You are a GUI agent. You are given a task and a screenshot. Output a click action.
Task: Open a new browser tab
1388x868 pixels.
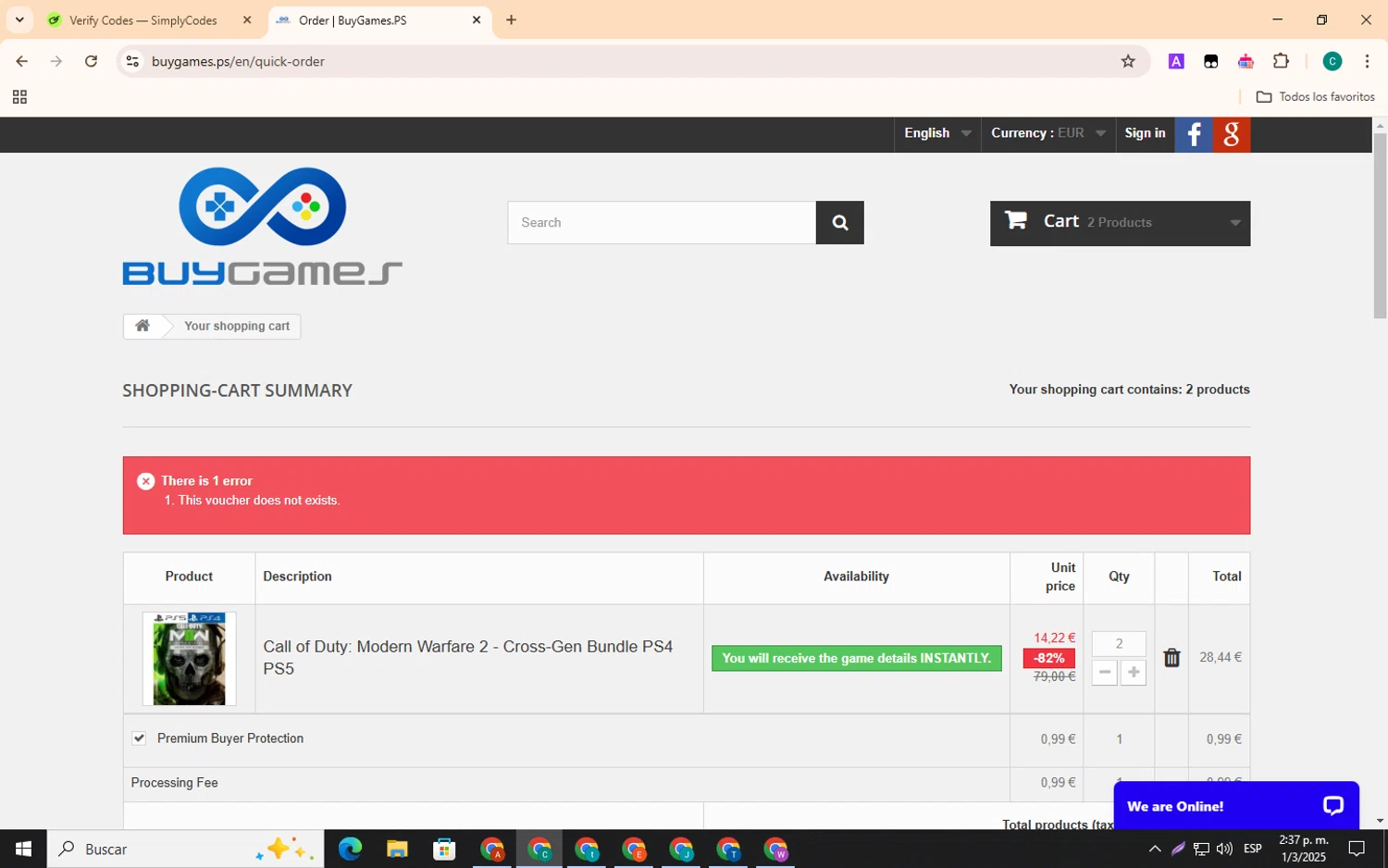[x=511, y=19]
